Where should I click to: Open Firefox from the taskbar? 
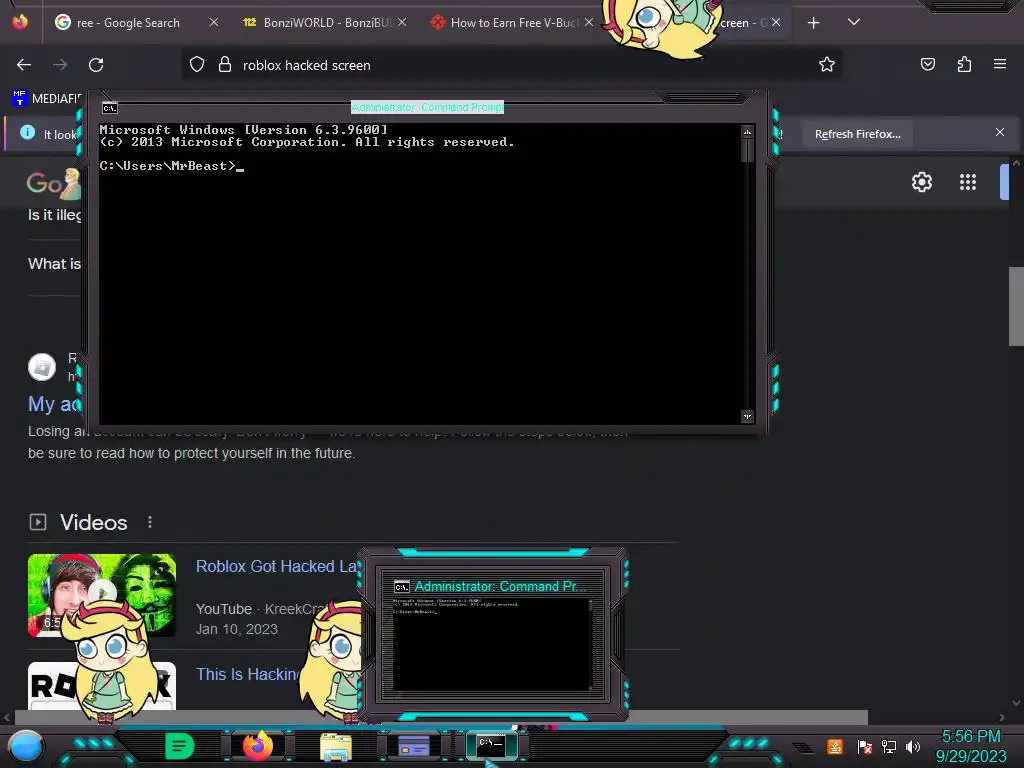click(x=258, y=746)
